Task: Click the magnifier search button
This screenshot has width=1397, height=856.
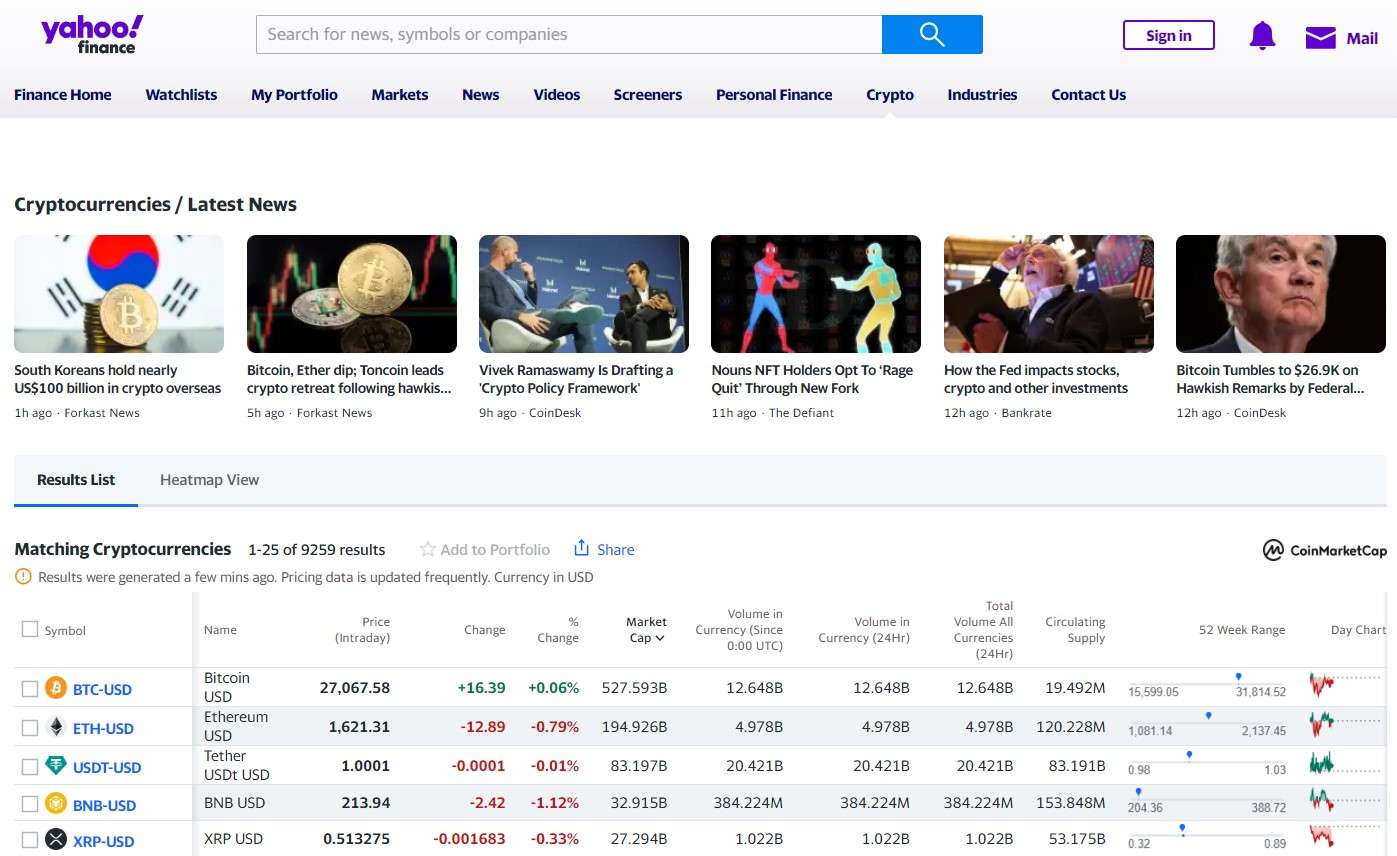Action: click(x=932, y=34)
